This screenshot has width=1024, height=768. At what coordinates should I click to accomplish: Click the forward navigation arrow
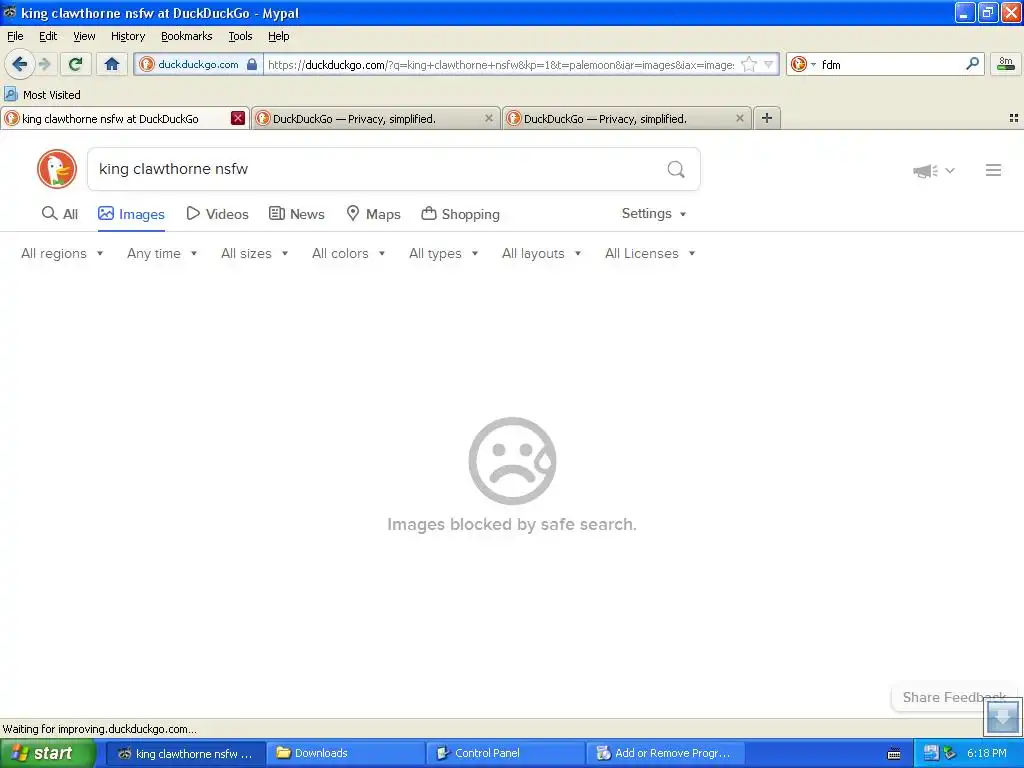[x=45, y=64]
